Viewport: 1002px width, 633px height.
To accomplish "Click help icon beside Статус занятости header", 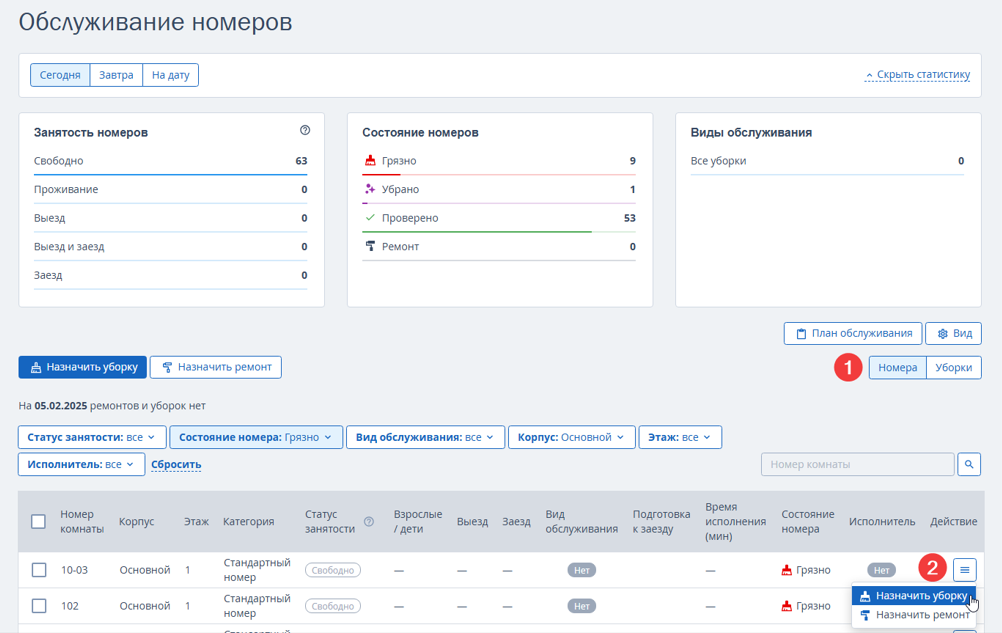I will (369, 522).
